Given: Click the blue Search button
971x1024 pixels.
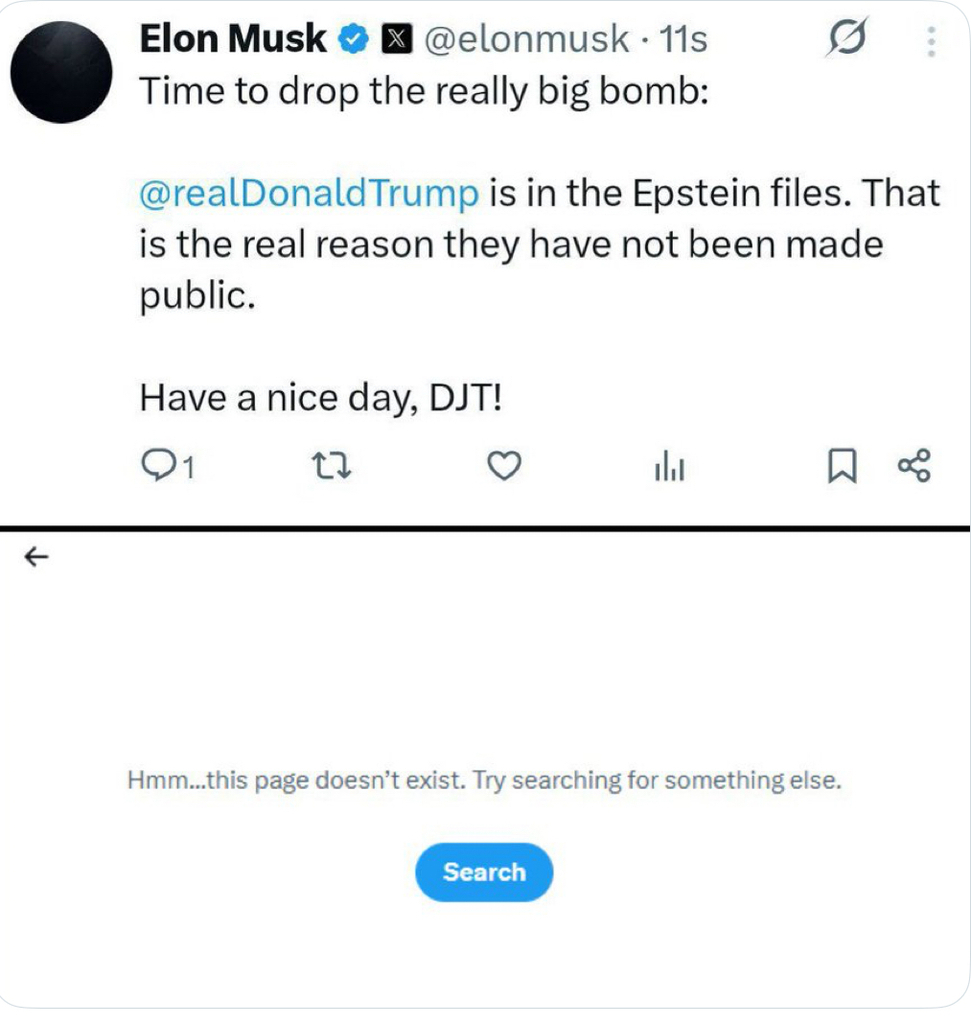Looking at the screenshot, I should click(484, 872).
